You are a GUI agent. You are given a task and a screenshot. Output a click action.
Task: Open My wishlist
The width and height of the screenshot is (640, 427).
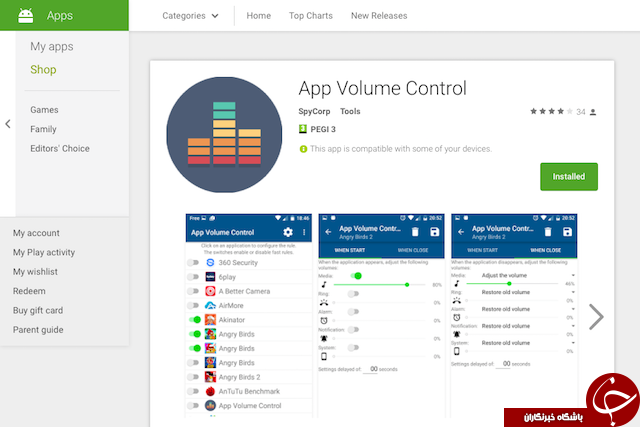pyautogui.click(x=35, y=272)
